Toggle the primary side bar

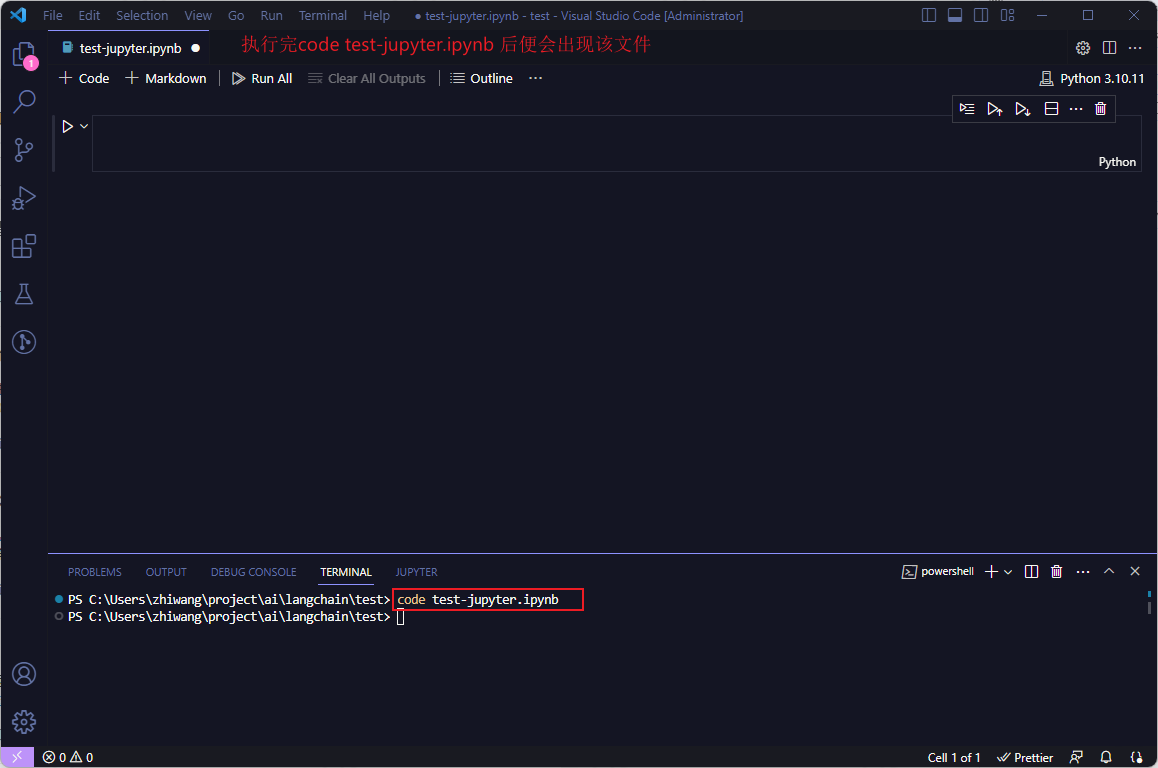click(x=929, y=15)
